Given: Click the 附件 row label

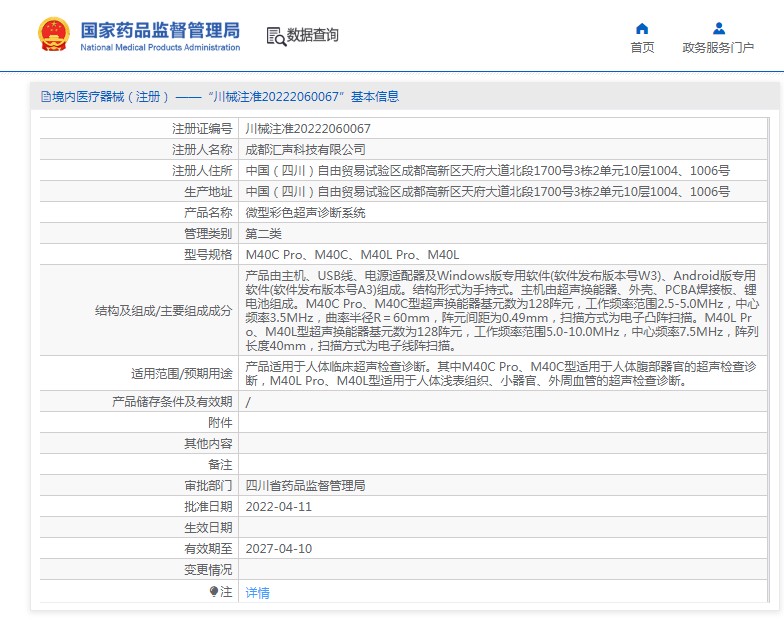Looking at the screenshot, I should point(220,423).
